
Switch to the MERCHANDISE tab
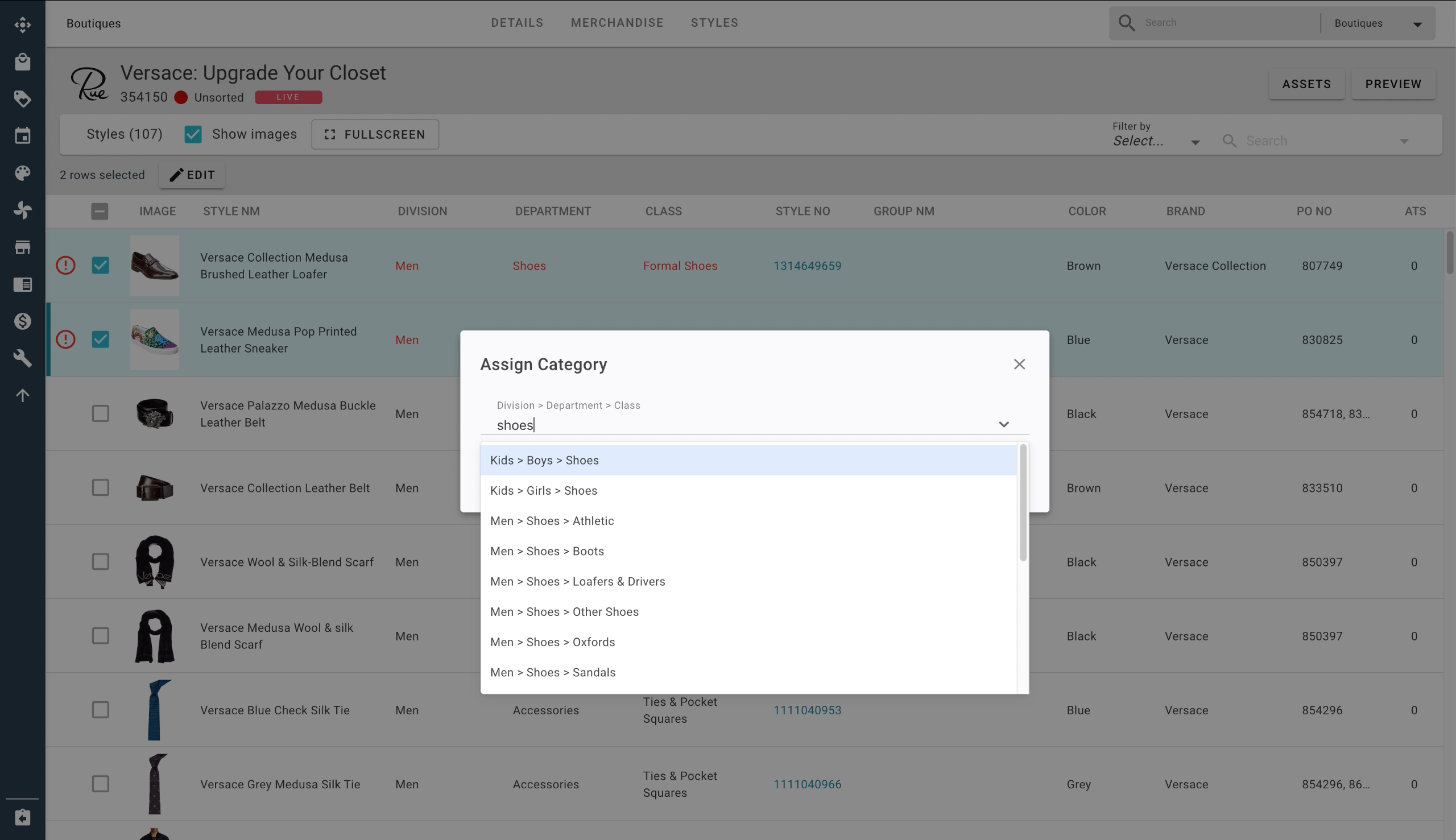tap(617, 21)
